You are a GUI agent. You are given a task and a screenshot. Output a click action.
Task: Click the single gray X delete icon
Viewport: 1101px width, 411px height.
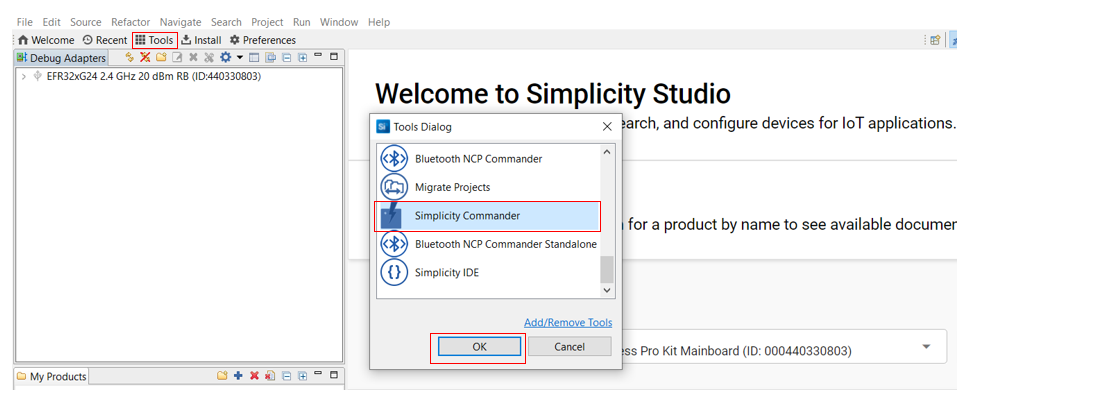[192, 57]
